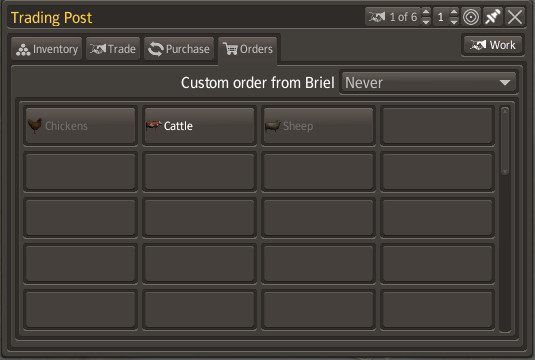Click the orders list scrollbar thumb
Viewport: 535px width, 360px height.
click(x=505, y=141)
